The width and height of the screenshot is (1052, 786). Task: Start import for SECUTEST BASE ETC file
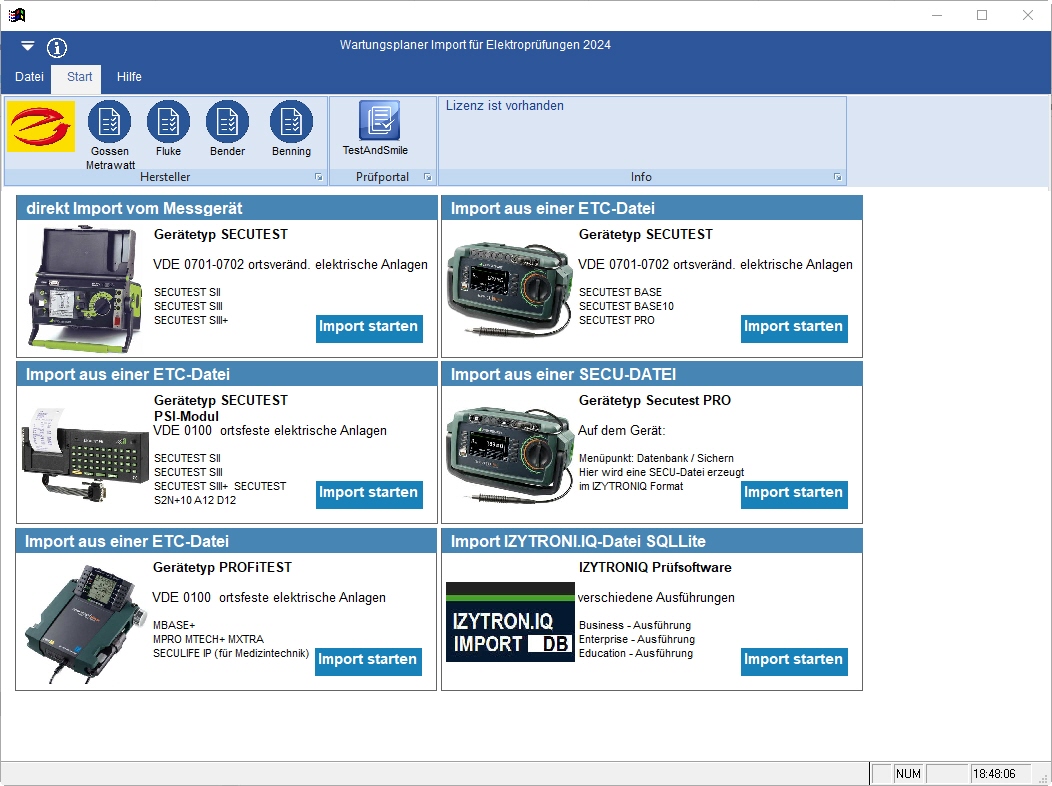click(794, 327)
